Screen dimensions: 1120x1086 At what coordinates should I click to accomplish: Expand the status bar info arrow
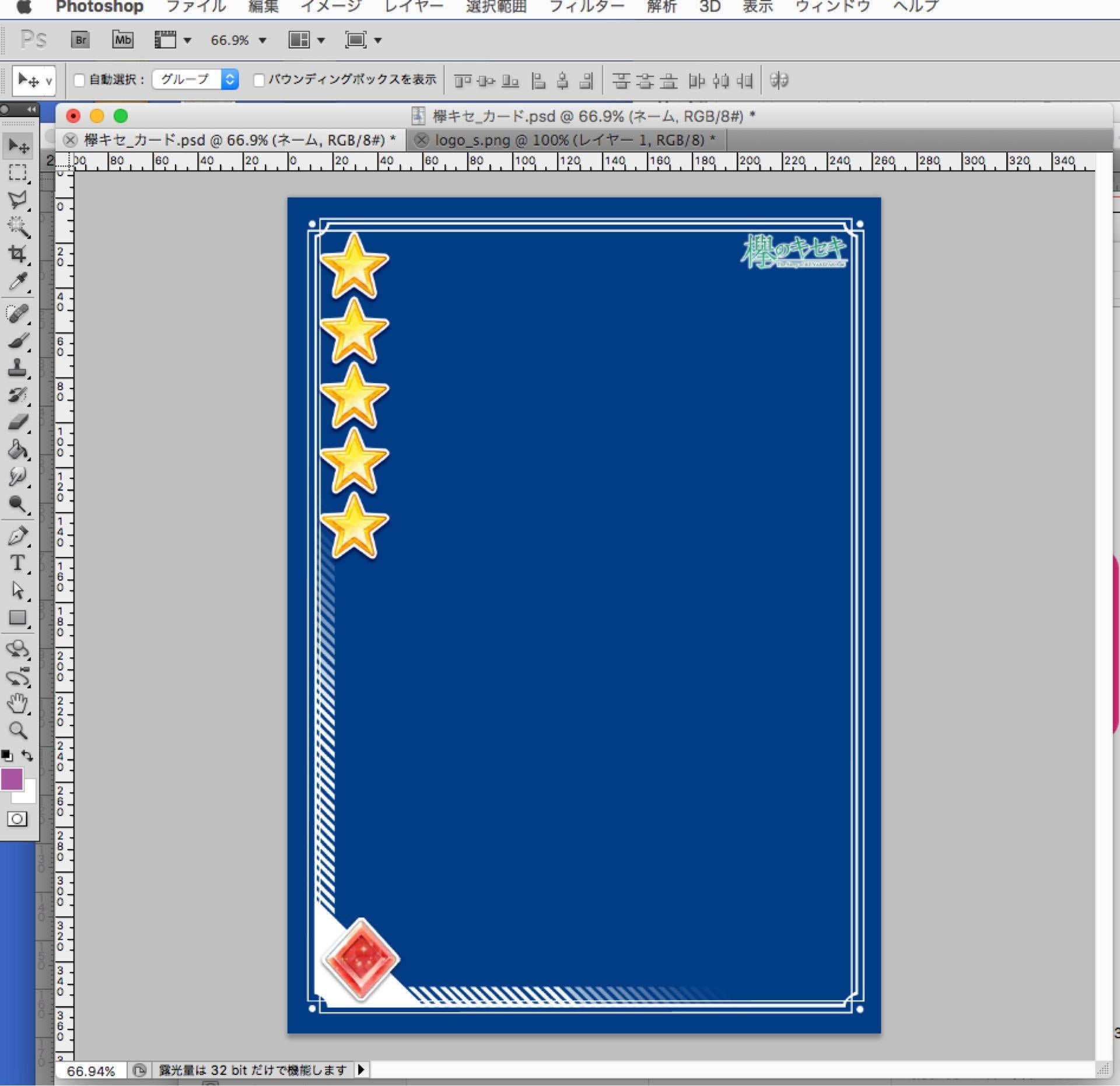click(361, 1070)
